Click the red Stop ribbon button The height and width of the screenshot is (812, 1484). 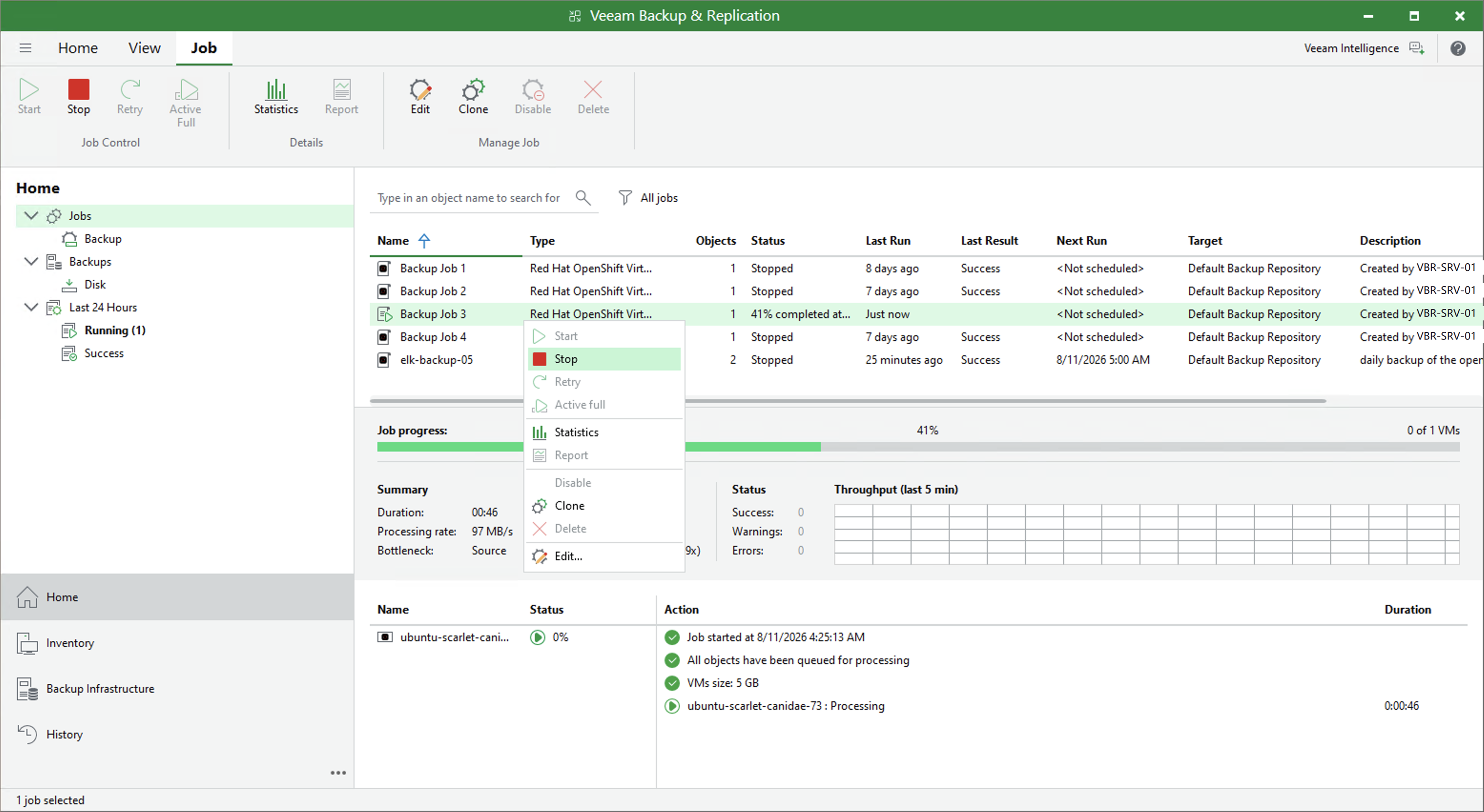pos(78,97)
